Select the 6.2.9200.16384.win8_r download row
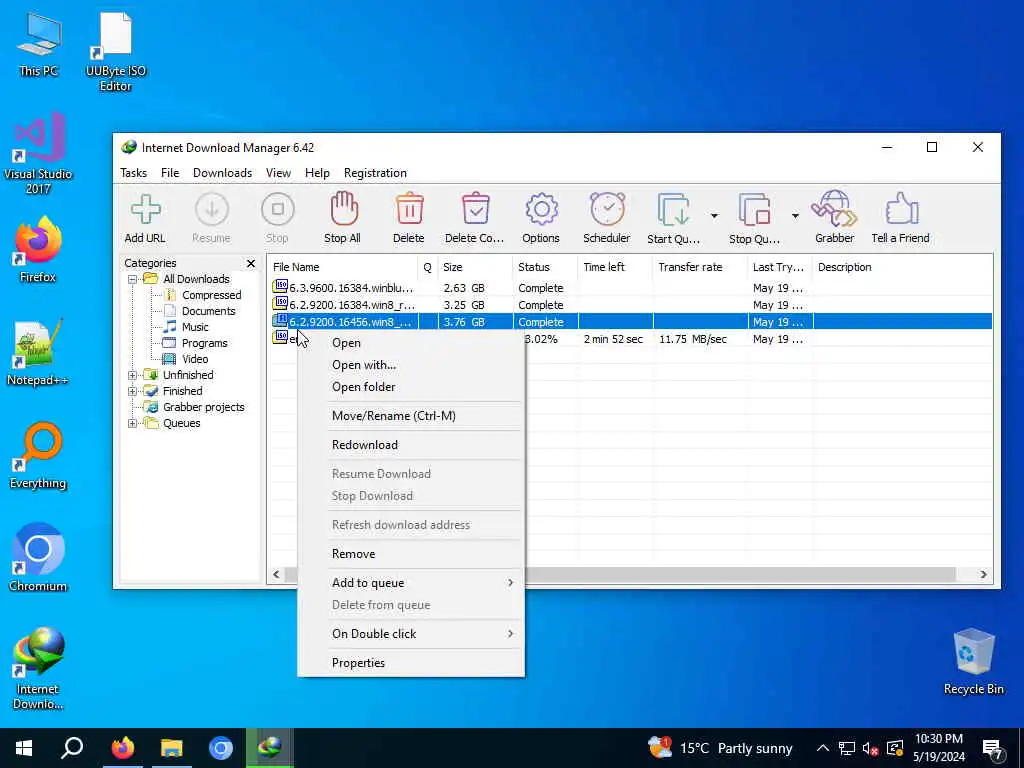Screen dimensions: 1024x768 630,305
